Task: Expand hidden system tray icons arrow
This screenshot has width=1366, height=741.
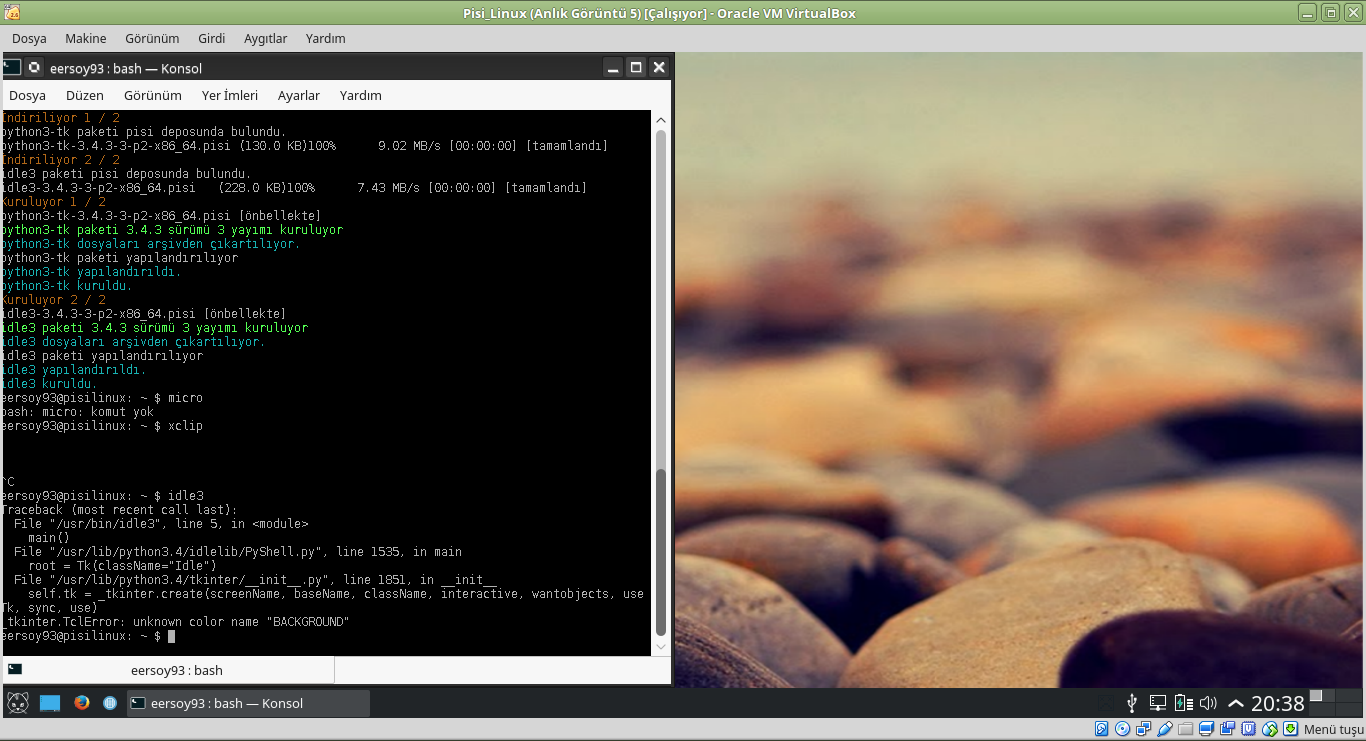Action: point(1236,703)
